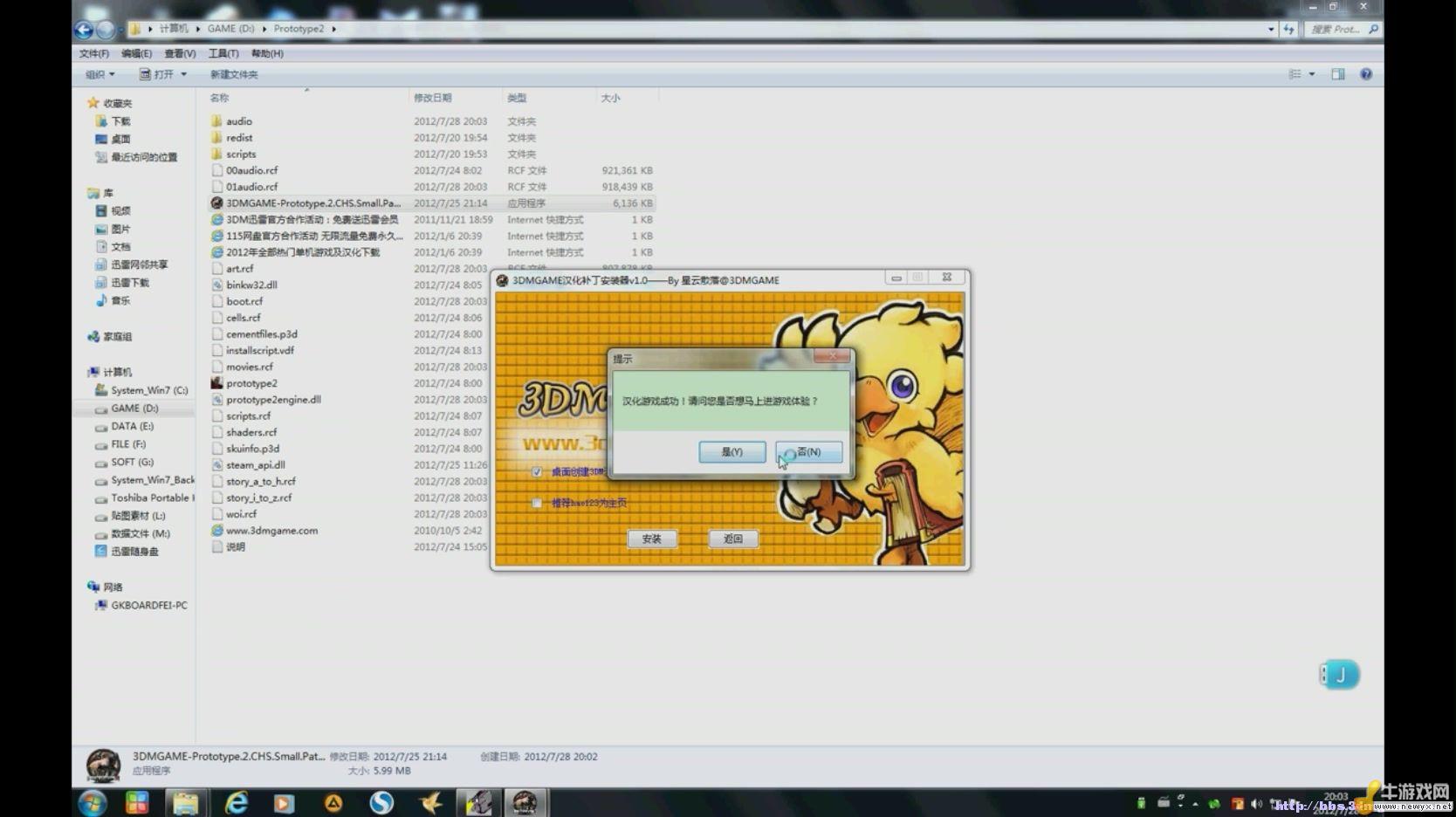Open the media player taskbar icon
This screenshot has width=1456, height=817.
coord(284,803)
